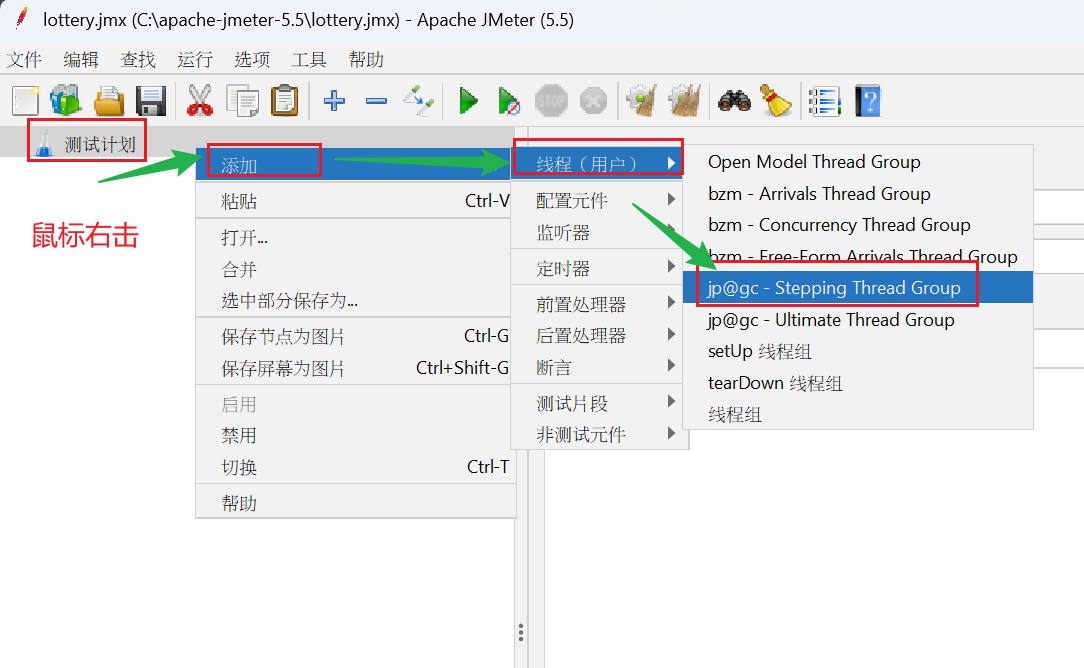Expand the 前置处理器 submenu
The width and height of the screenshot is (1084, 668).
click(598, 304)
